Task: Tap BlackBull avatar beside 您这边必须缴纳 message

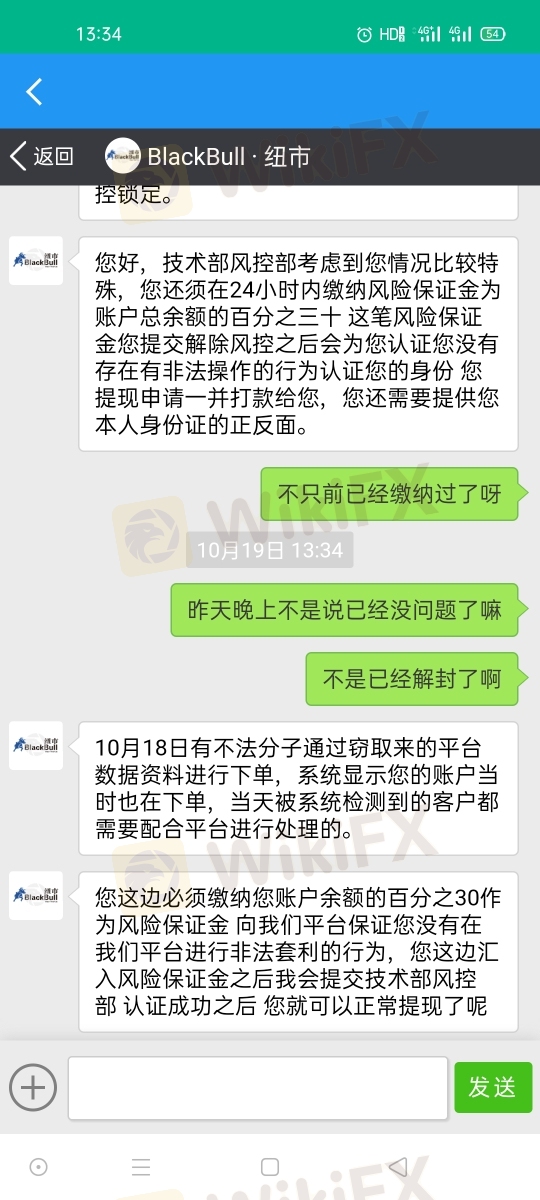Action: [36, 895]
